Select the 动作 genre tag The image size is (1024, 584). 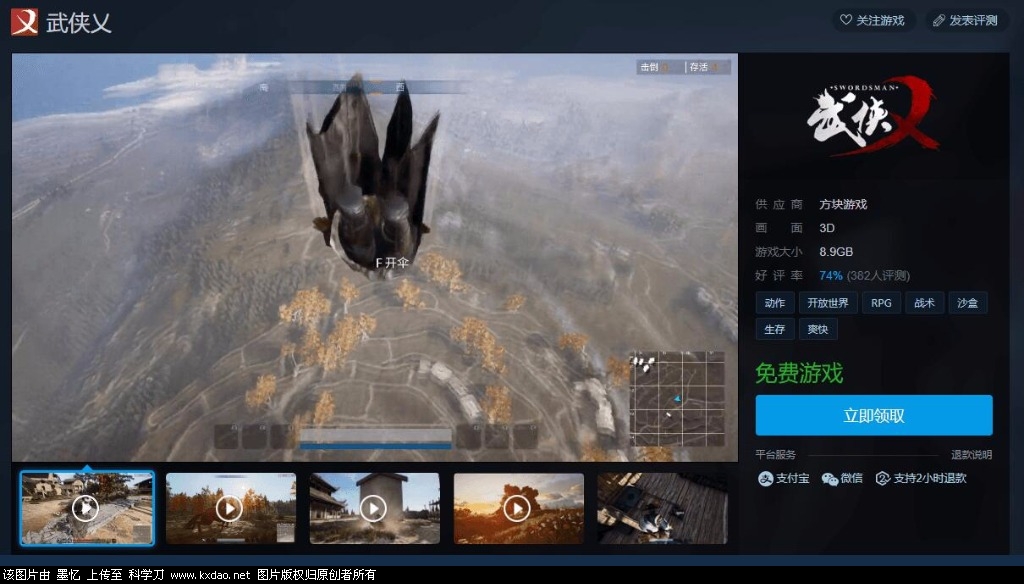(775, 303)
